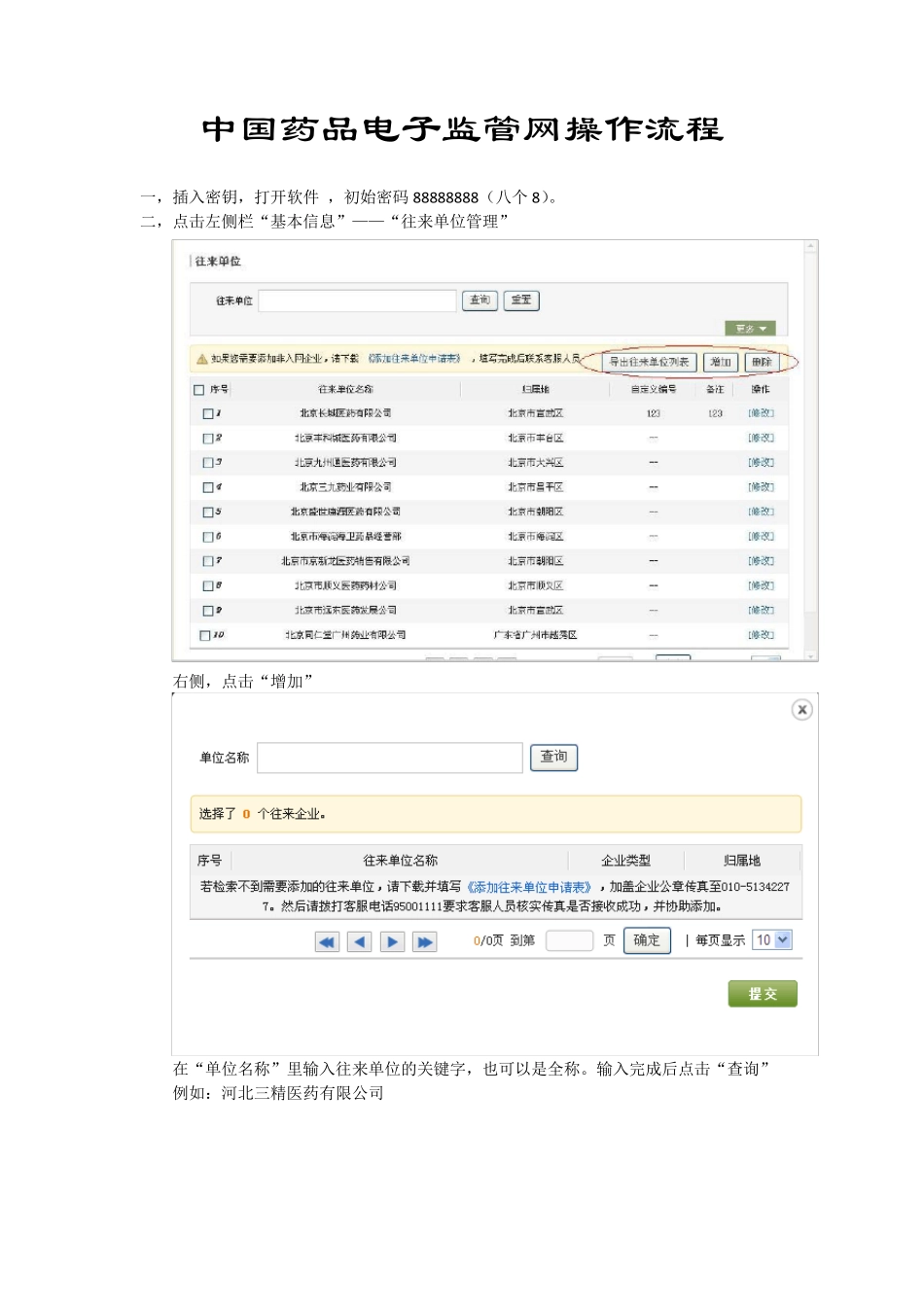
Task: Click 修改 link for row 10
Action: 761,635
